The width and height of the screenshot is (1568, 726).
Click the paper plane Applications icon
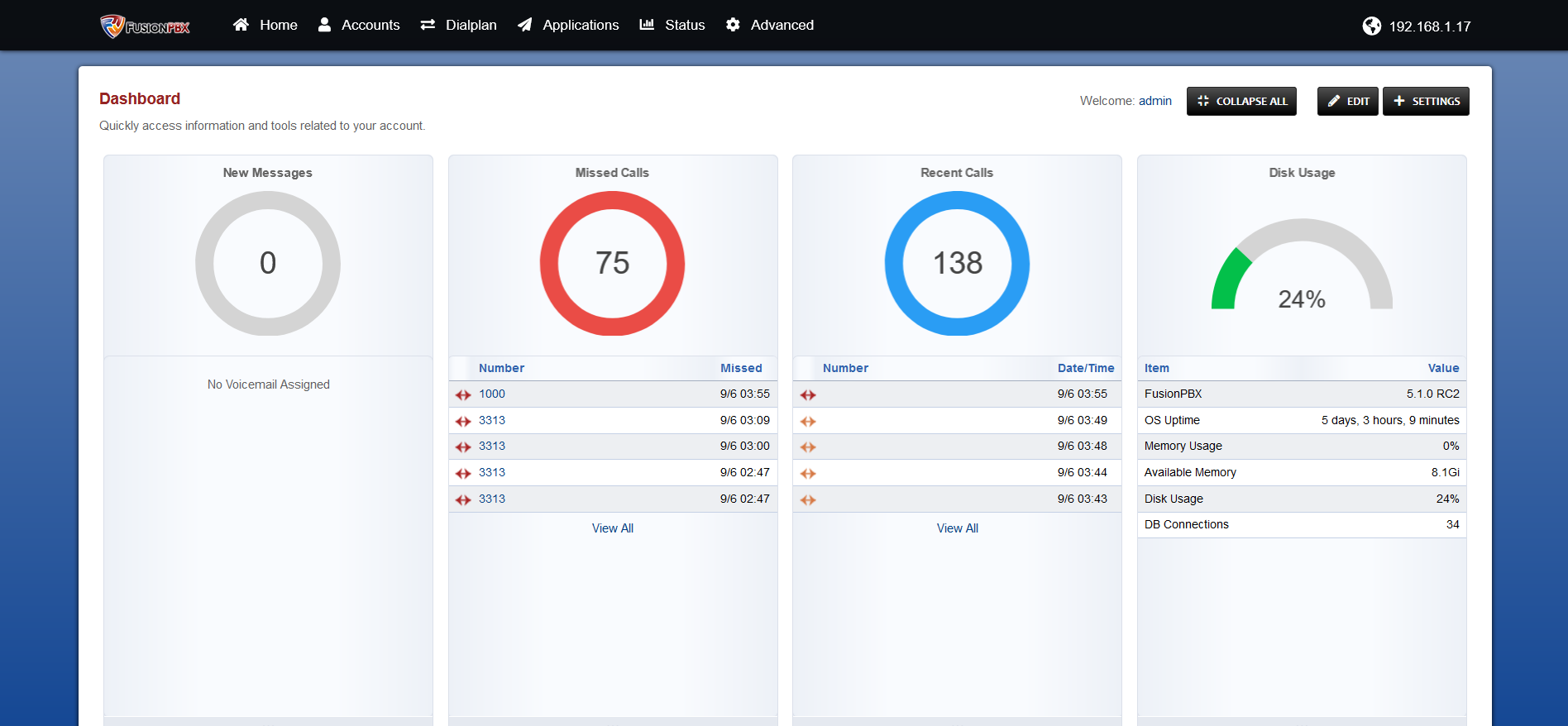(x=524, y=25)
